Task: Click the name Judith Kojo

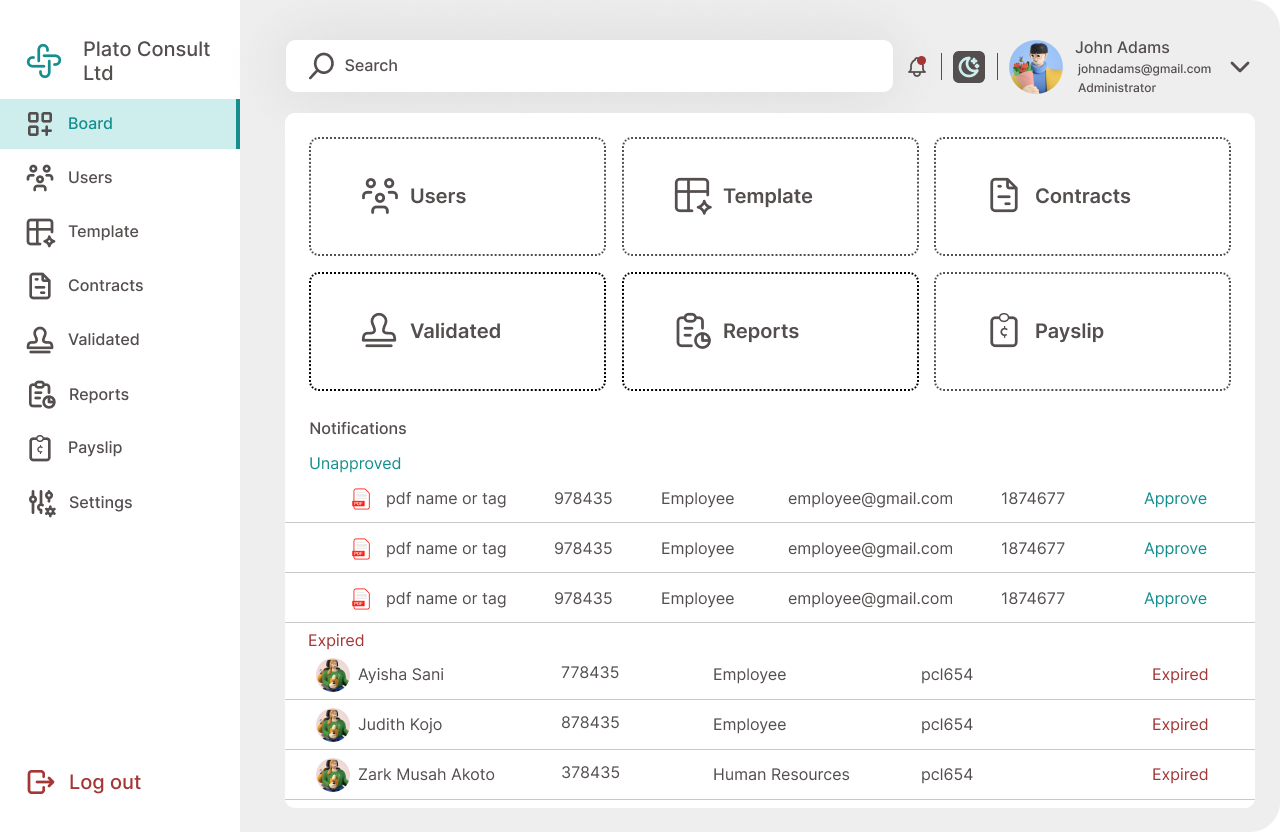Action: pyautogui.click(x=400, y=725)
